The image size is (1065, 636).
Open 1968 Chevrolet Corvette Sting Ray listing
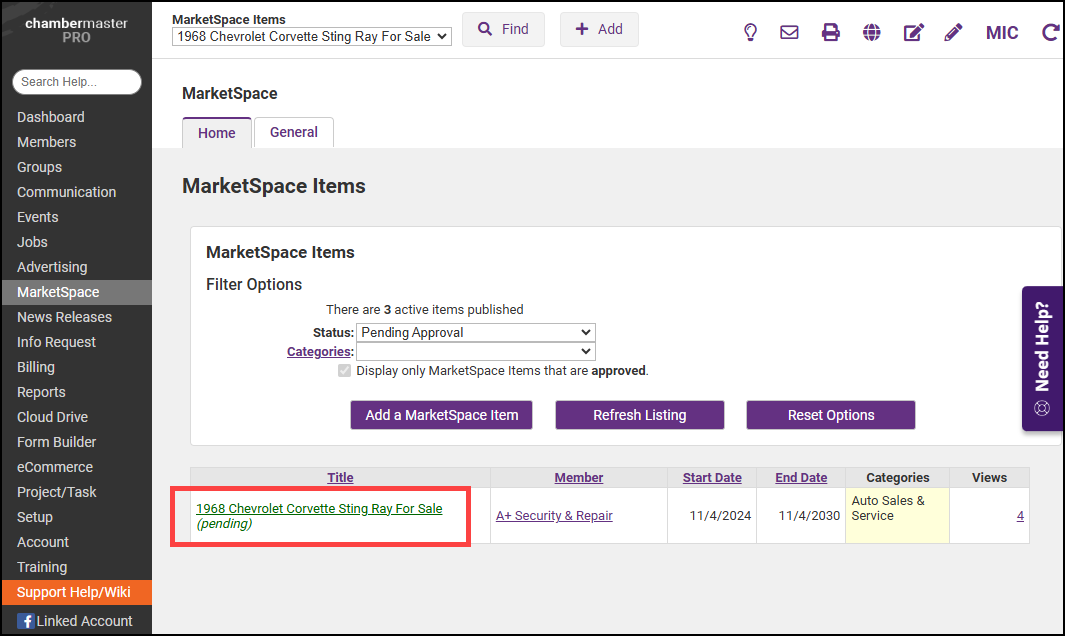coord(319,508)
